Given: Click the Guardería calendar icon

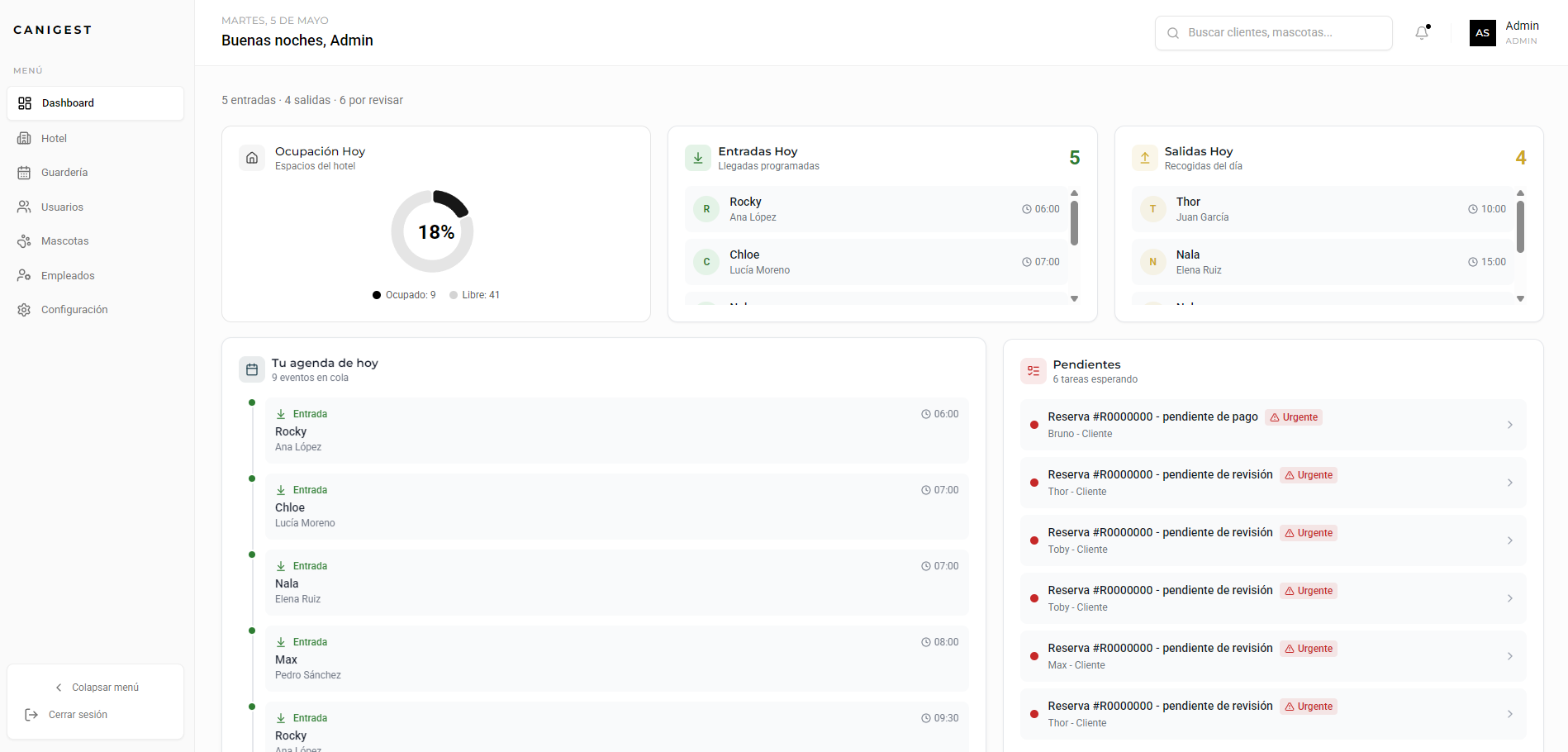Looking at the screenshot, I should pos(25,173).
